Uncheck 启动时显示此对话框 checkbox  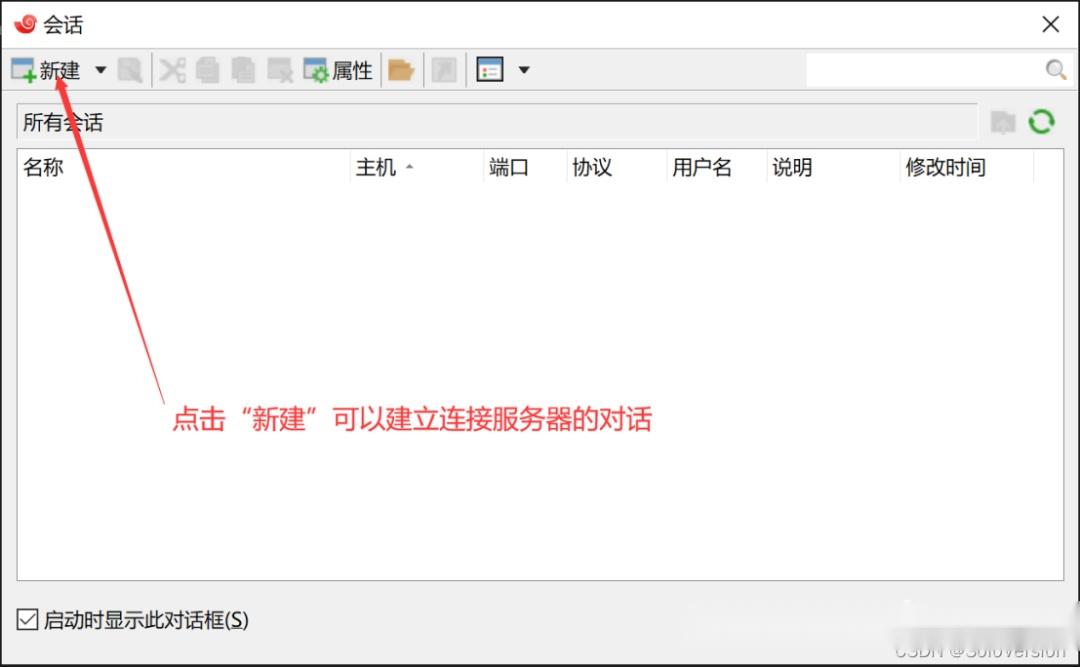(x=28, y=619)
